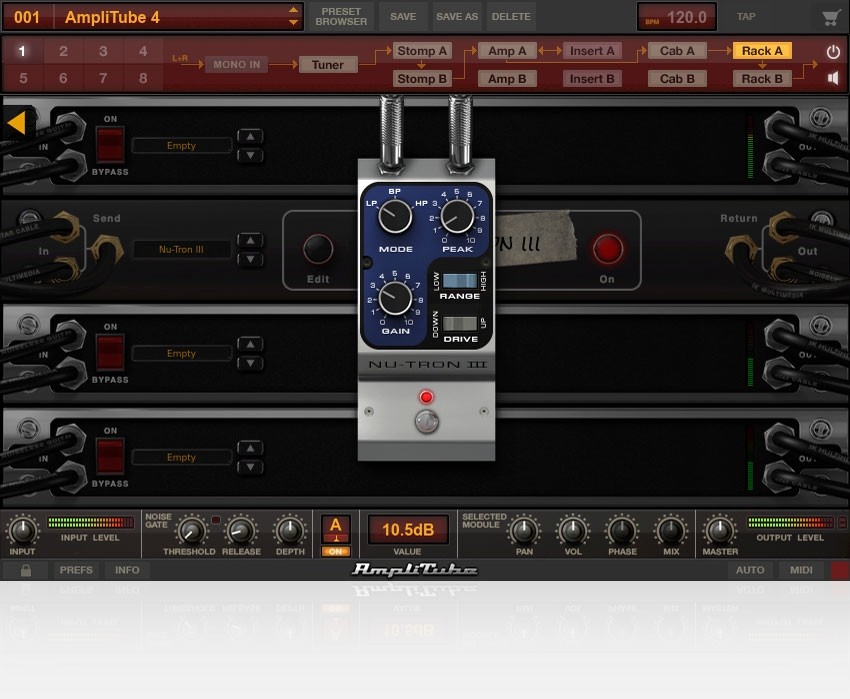This screenshot has width=850, height=699.
Task: Switch to Cab A section
Action: tap(677, 51)
